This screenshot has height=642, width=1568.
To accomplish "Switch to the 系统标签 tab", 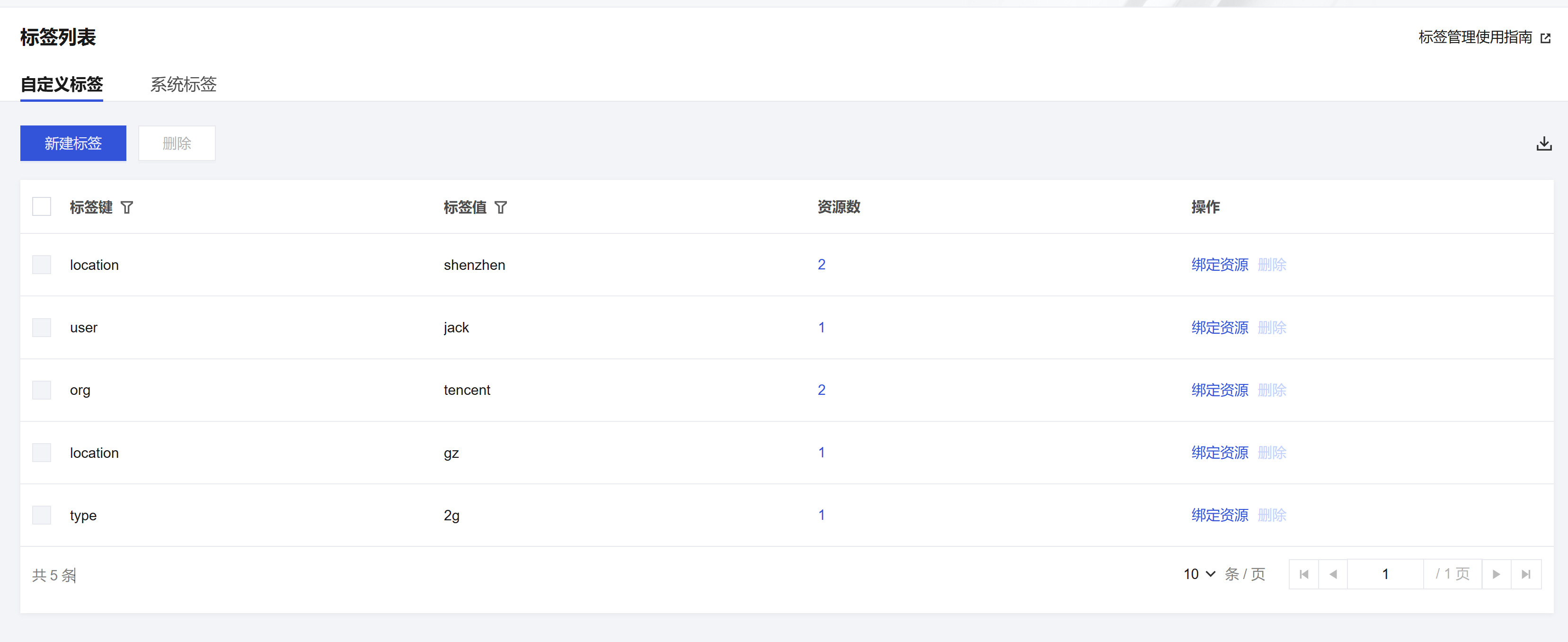I will click(x=183, y=84).
